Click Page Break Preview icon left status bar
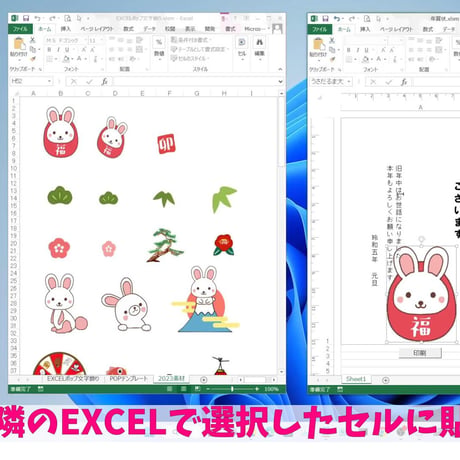 pyautogui.click(x=197, y=389)
